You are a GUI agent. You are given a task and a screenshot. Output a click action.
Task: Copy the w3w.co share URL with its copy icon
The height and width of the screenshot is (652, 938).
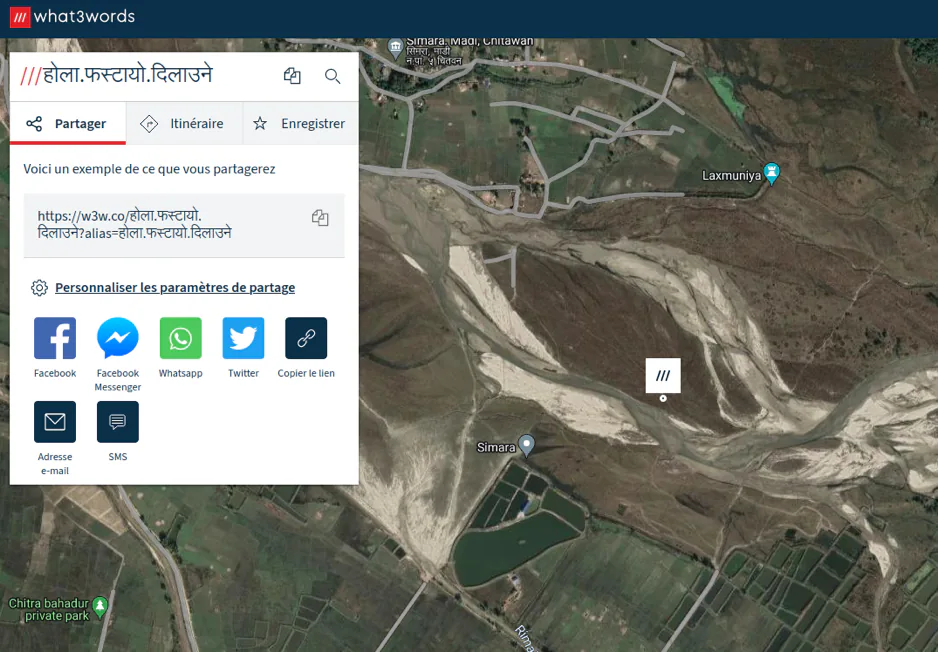click(320, 218)
